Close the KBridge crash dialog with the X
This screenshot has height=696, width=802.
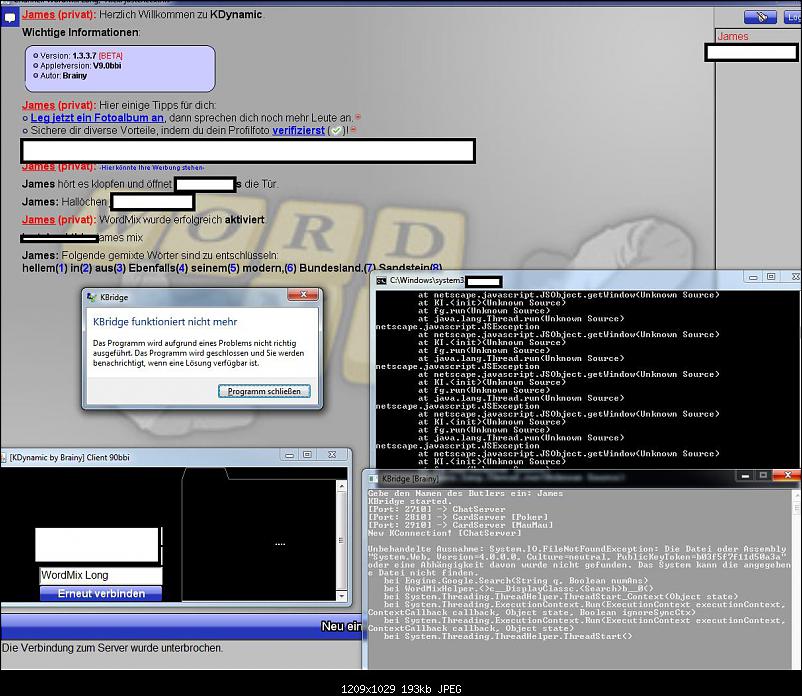302,296
